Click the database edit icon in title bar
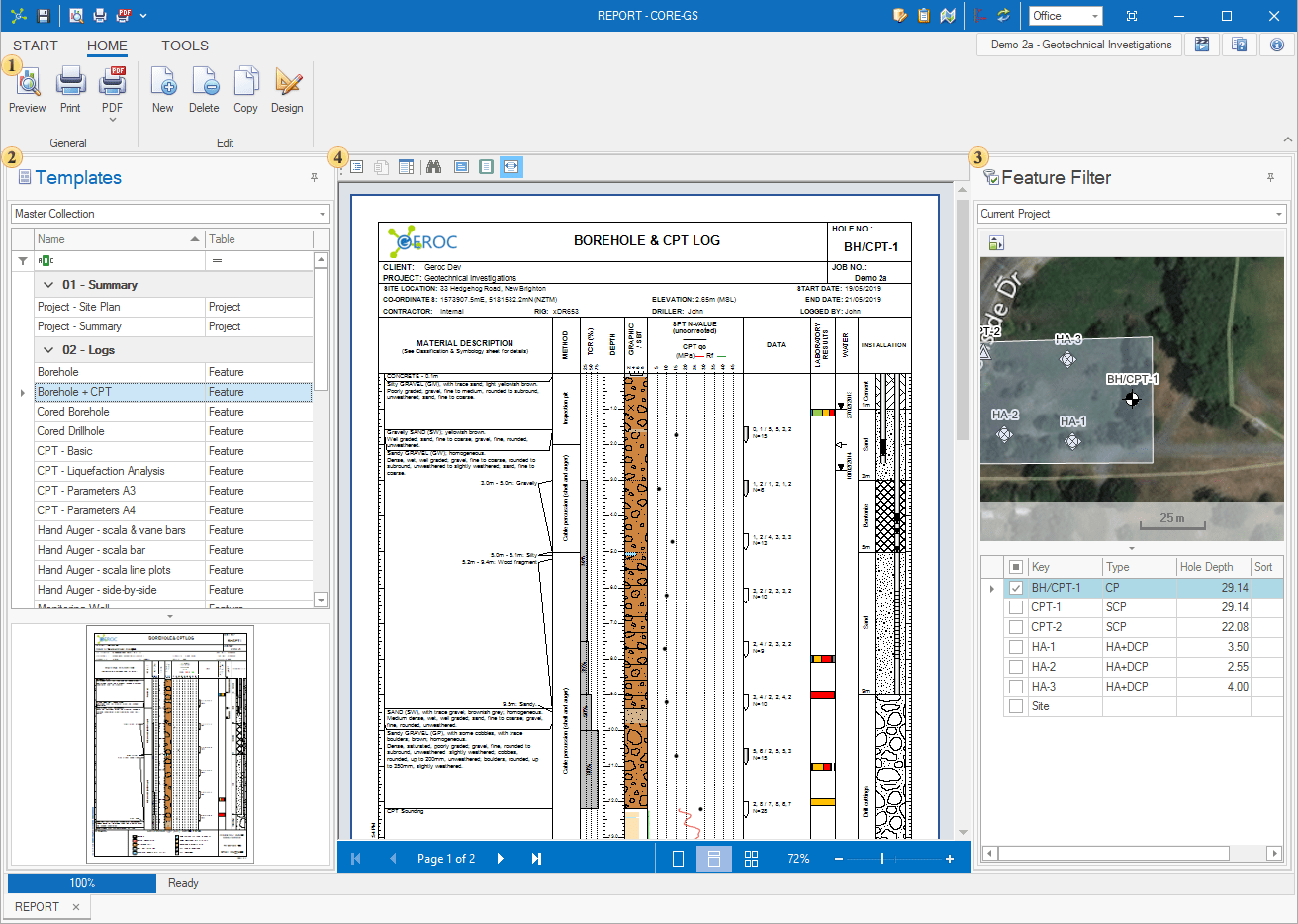Screen dimensions: 1298x924 coord(900,16)
